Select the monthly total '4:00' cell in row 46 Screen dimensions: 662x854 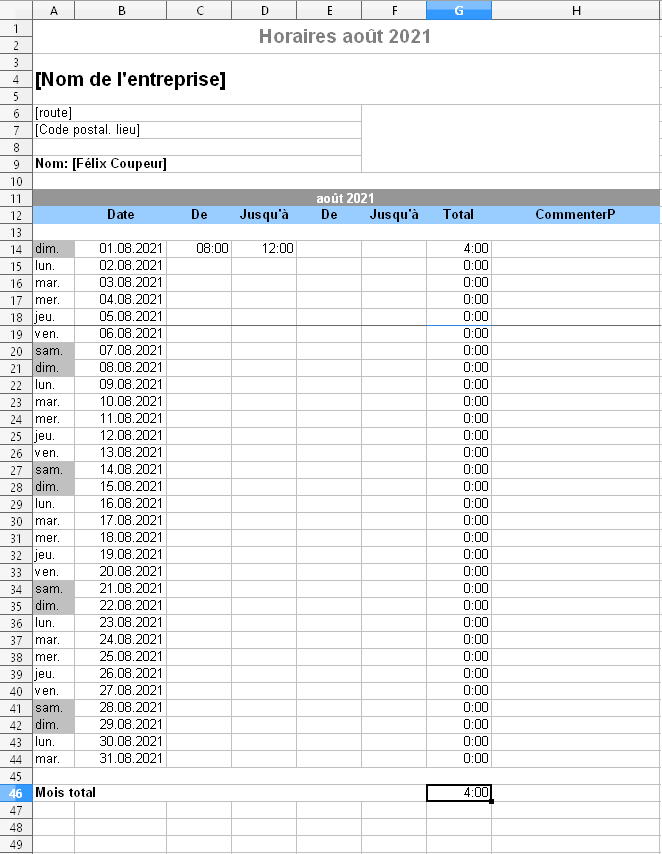coord(459,793)
